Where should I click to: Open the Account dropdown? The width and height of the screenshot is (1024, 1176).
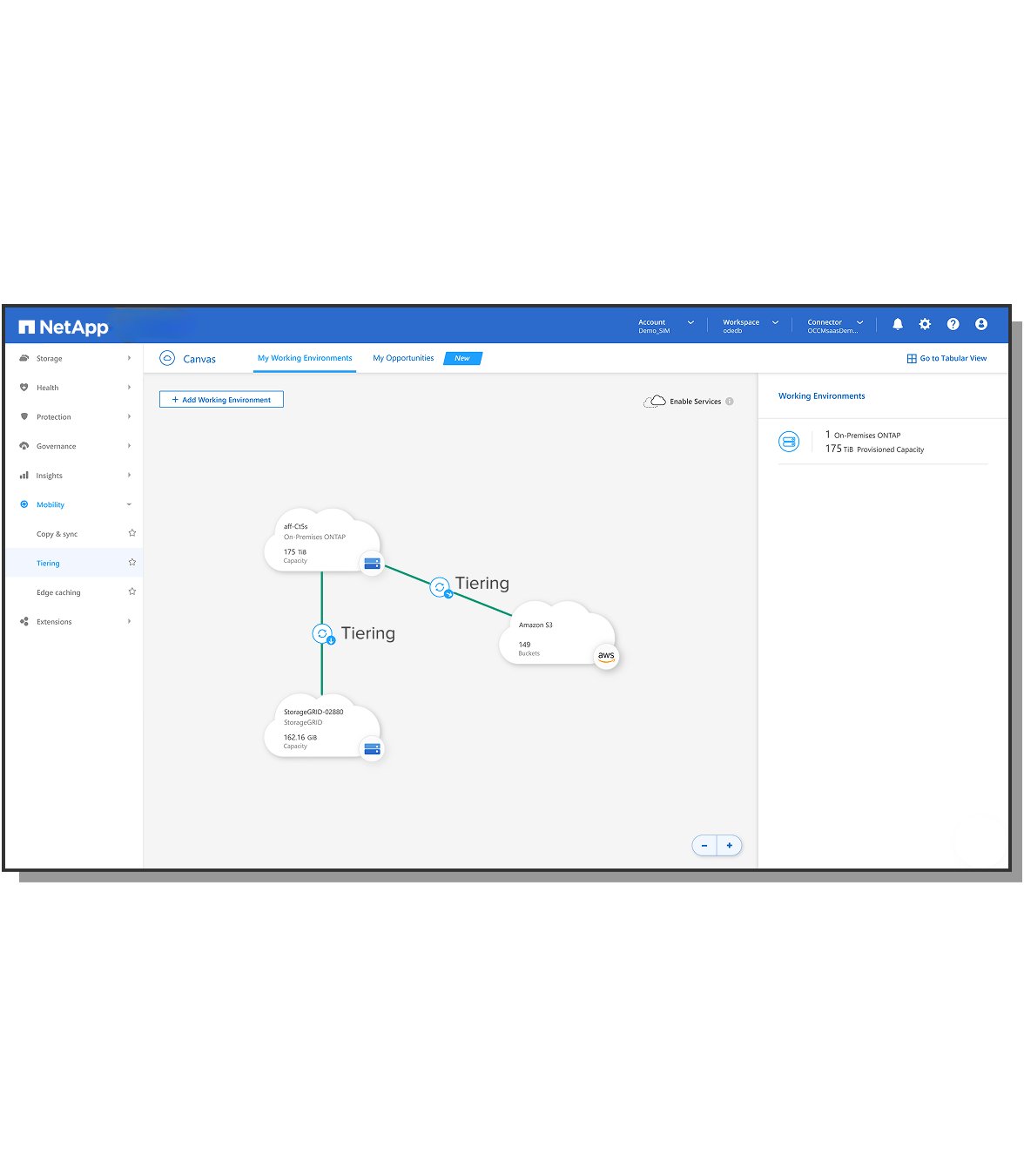(x=666, y=326)
